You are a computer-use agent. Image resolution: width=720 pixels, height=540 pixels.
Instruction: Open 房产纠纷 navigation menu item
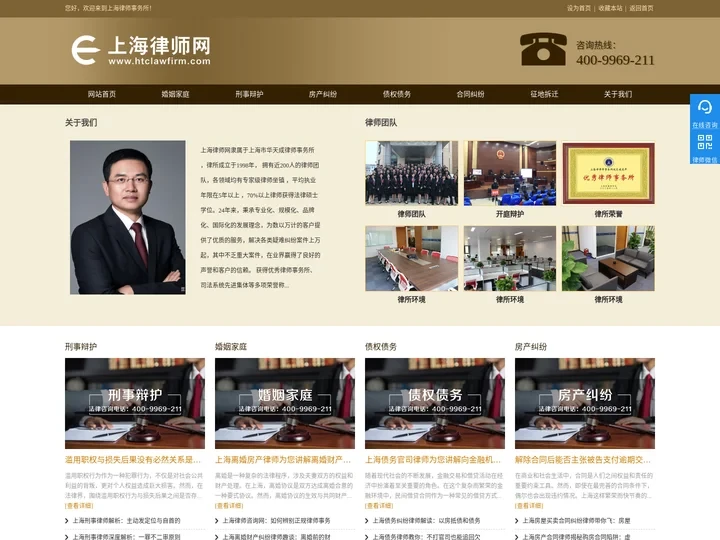tap(323, 94)
